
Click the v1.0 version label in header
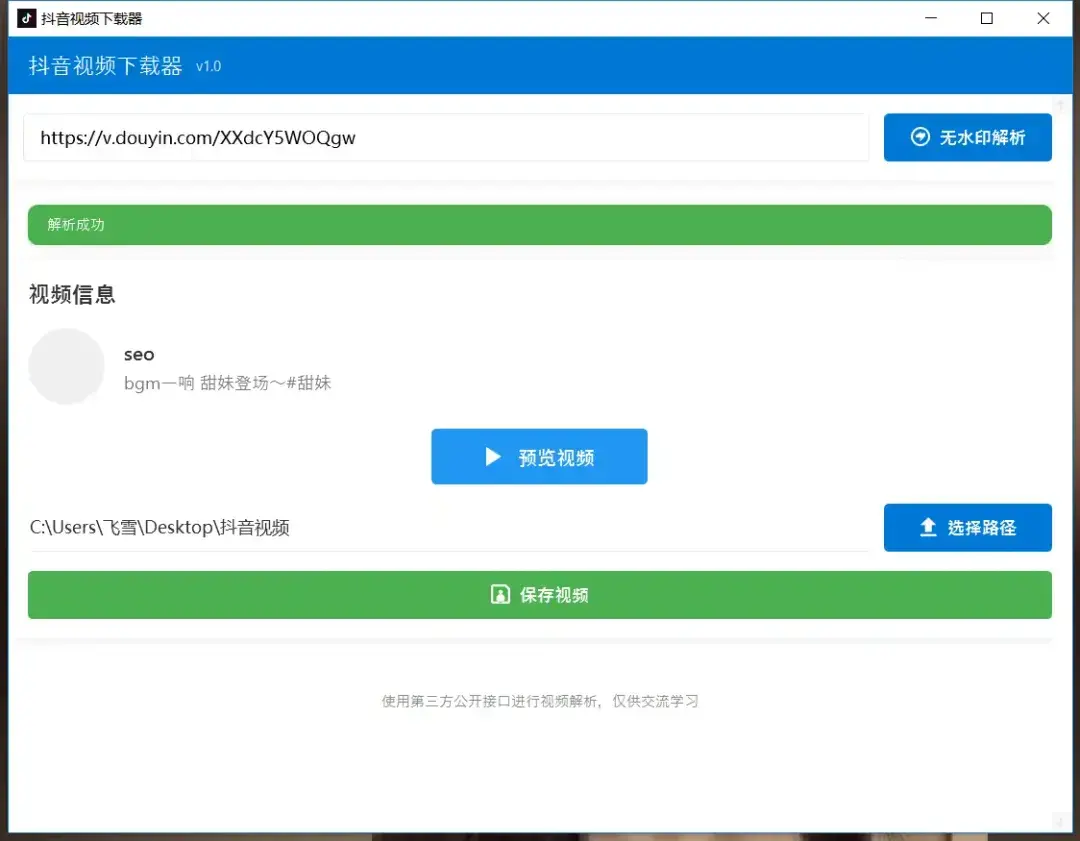pos(208,67)
